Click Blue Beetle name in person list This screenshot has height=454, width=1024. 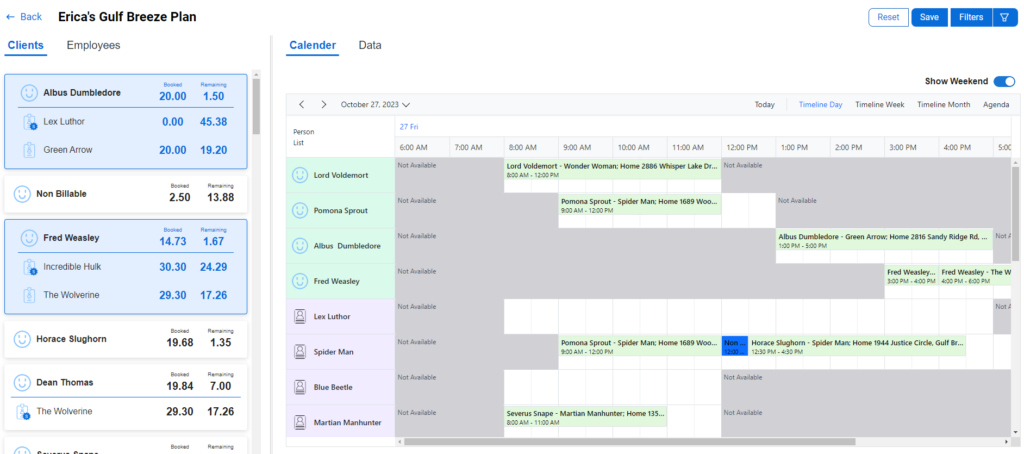coord(334,387)
